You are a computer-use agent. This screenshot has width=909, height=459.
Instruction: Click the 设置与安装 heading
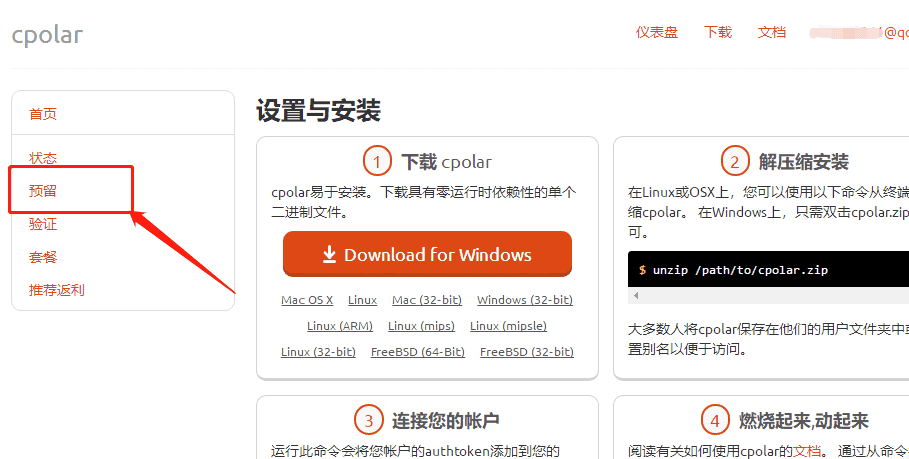[318, 110]
